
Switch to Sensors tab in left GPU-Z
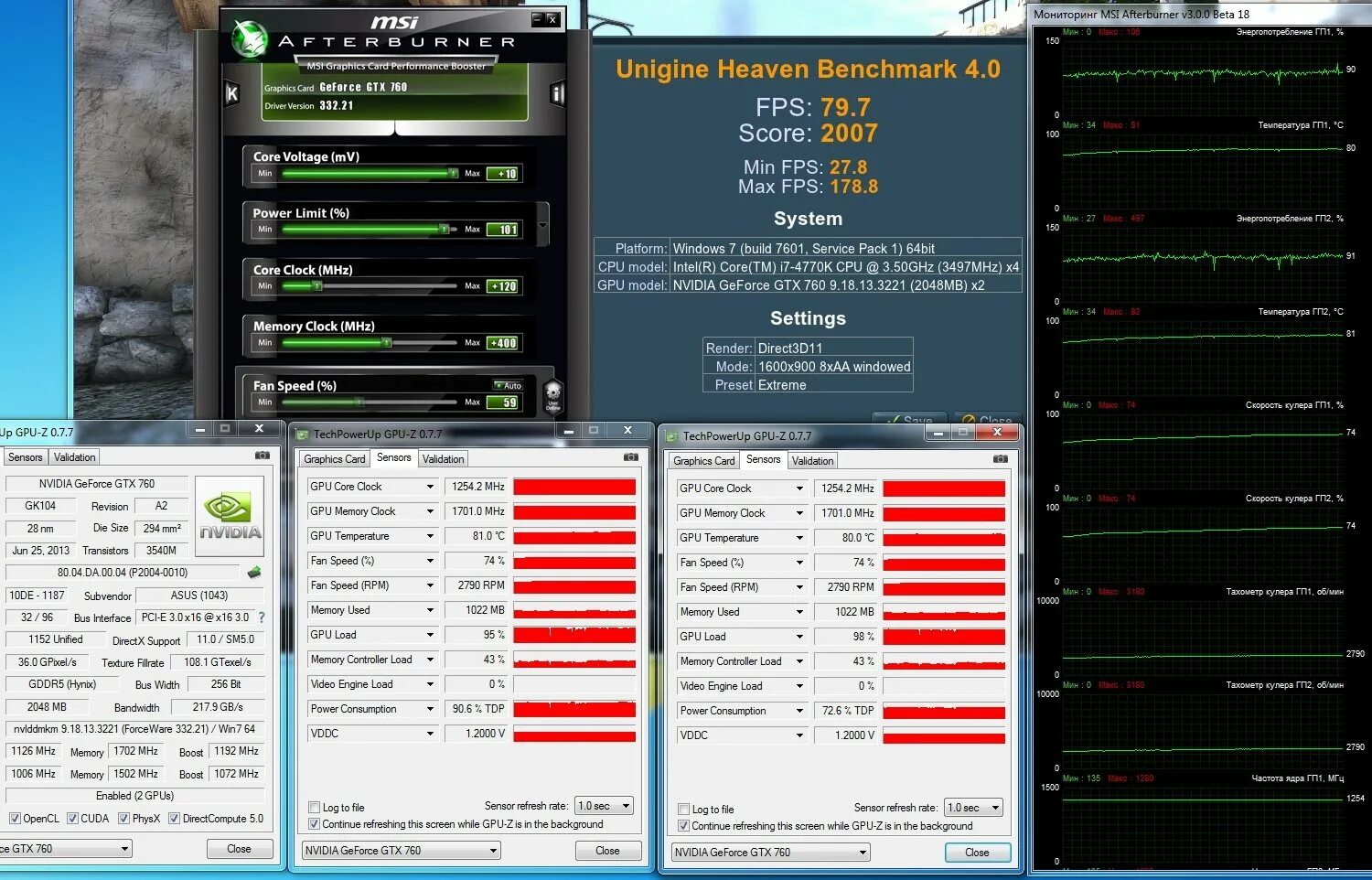coord(25,457)
